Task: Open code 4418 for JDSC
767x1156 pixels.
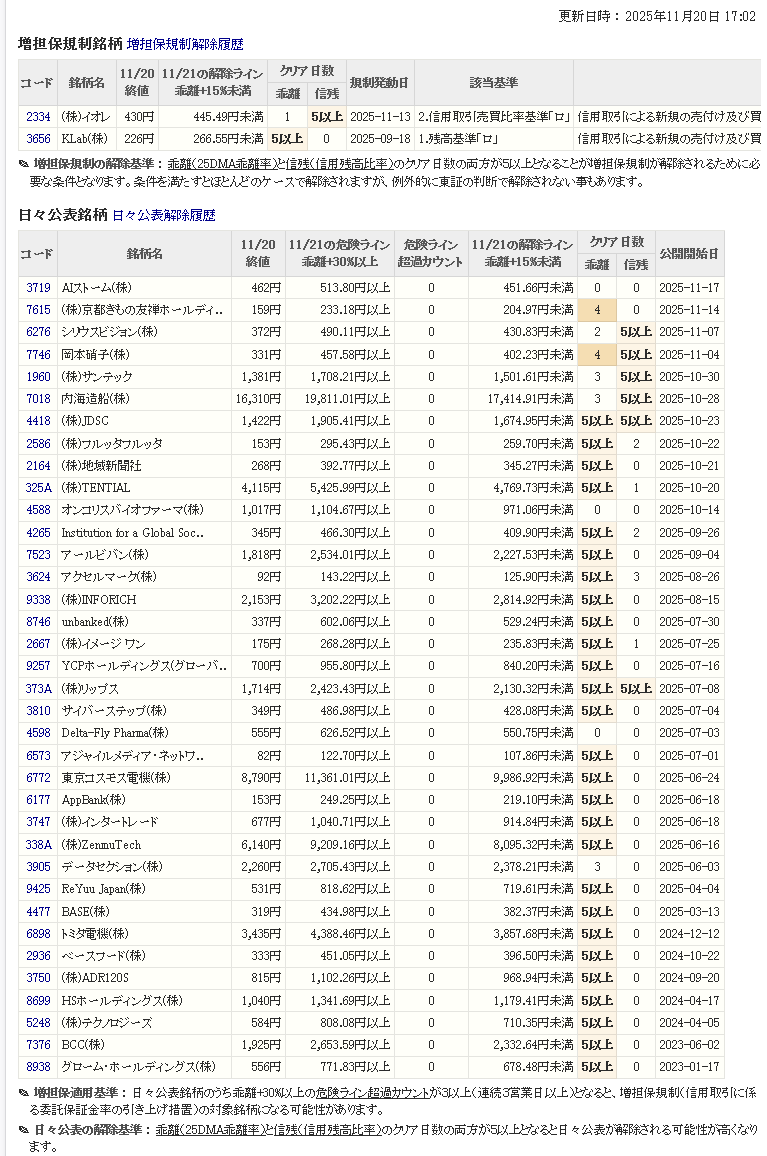Action: pos(38,421)
